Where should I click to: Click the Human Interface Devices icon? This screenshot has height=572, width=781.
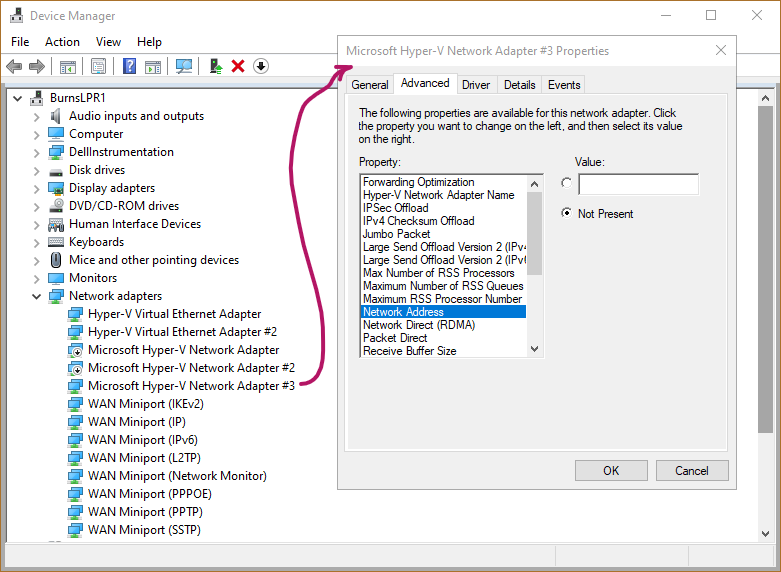click(x=56, y=225)
